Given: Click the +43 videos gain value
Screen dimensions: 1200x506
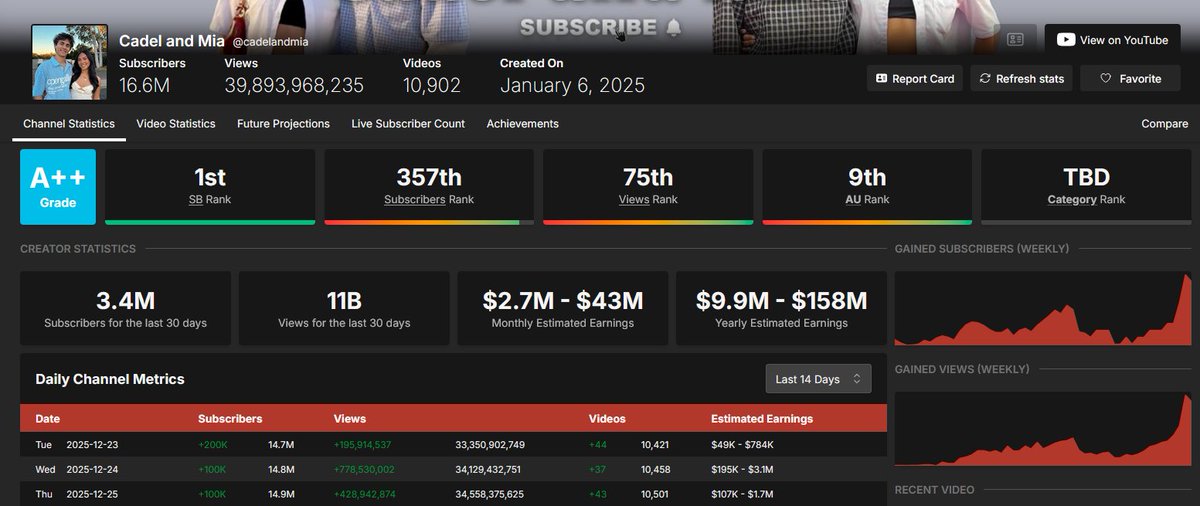Looking at the screenshot, I should point(598,494).
